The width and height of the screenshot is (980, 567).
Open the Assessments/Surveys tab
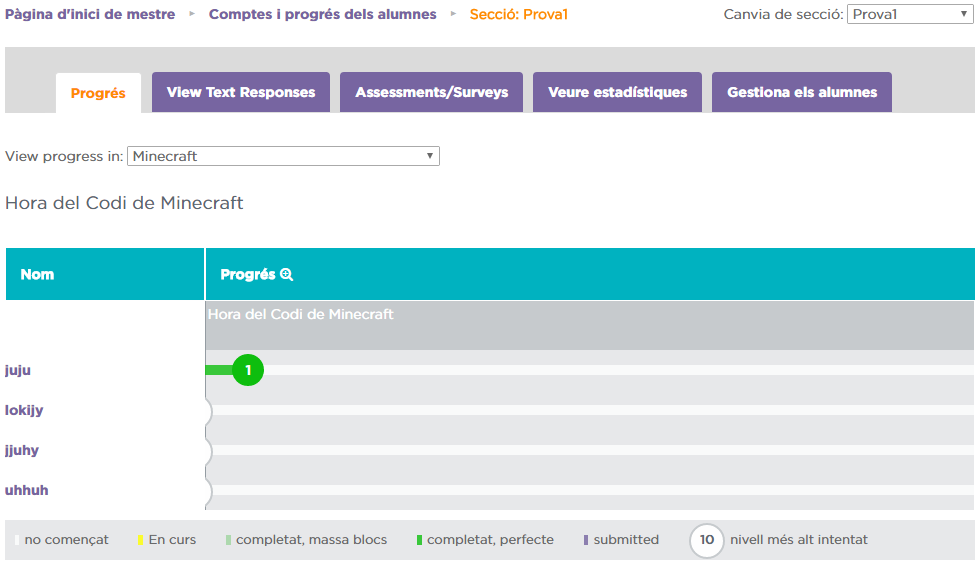click(x=431, y=92)
